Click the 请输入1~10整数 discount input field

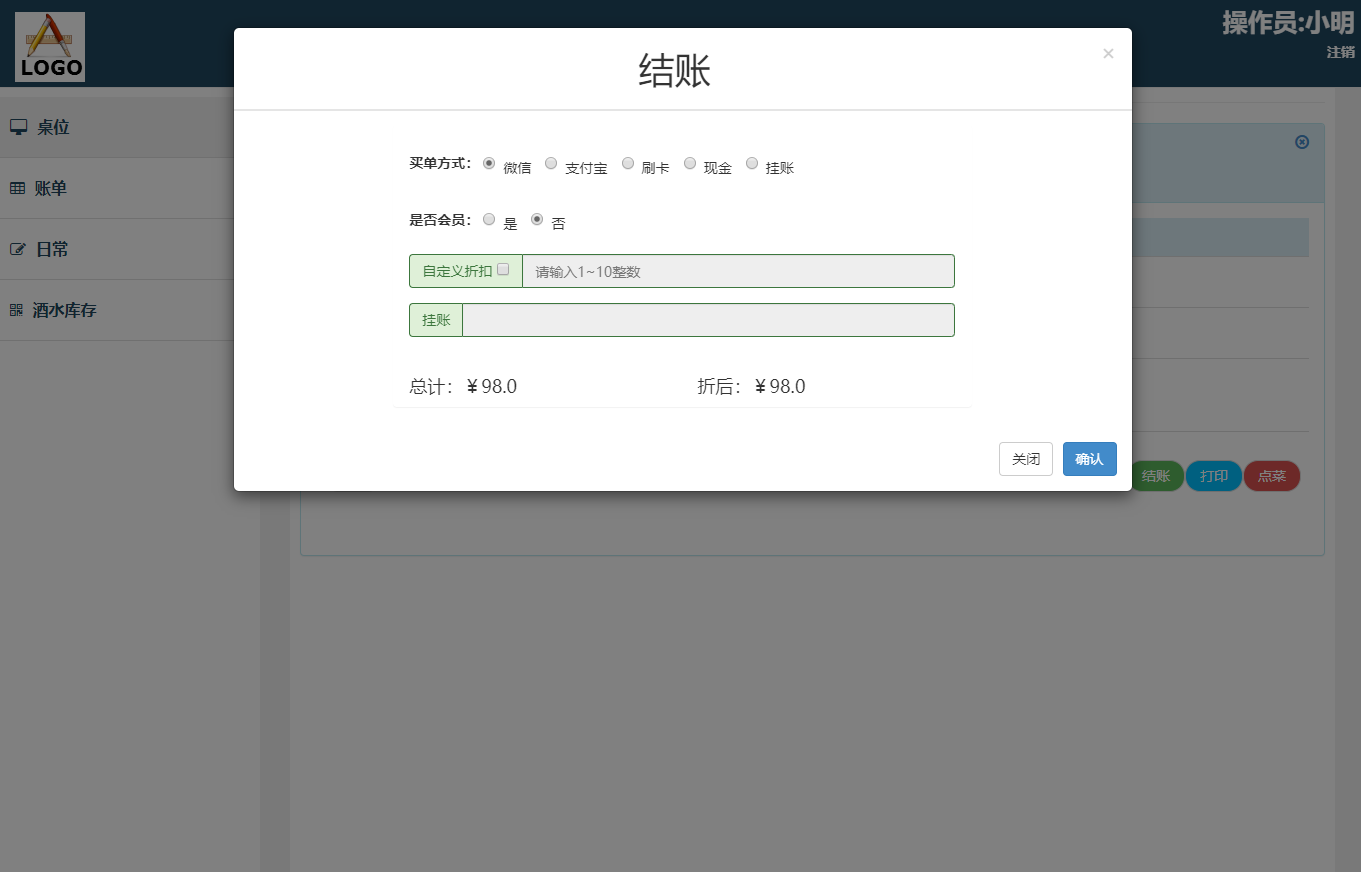[737, 270]
